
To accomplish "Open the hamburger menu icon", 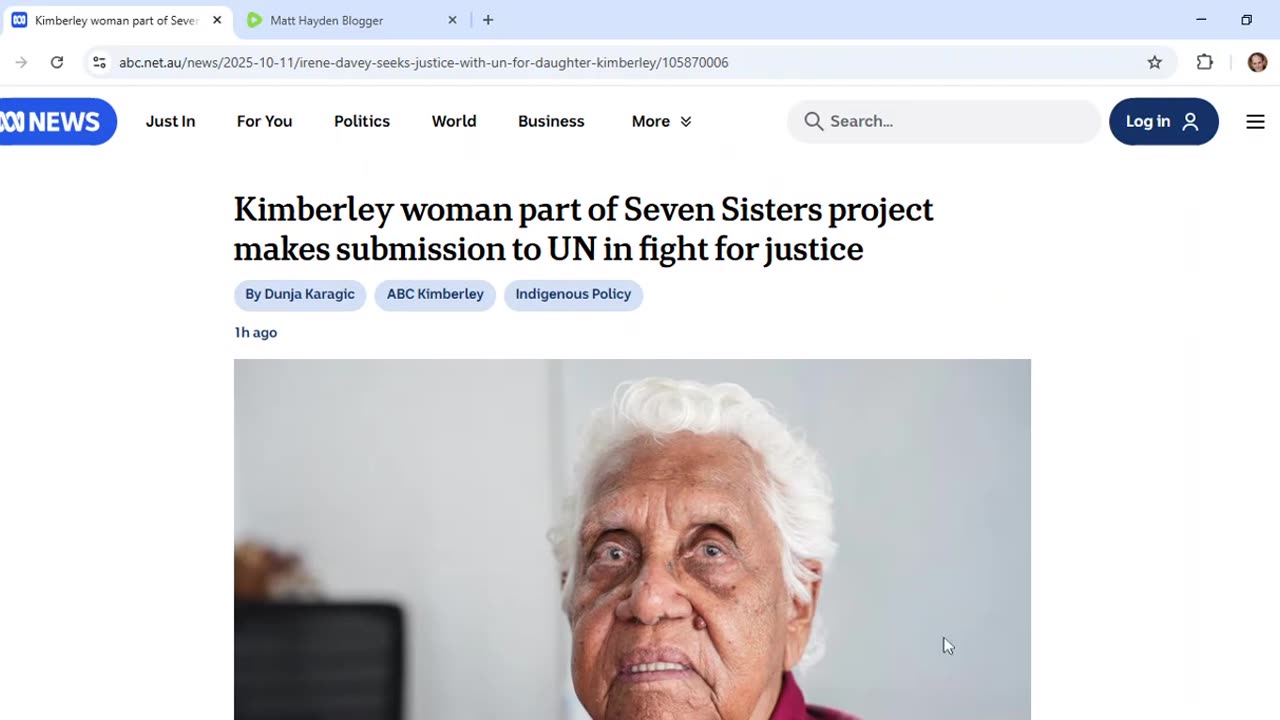I will tap(1255, 121).
